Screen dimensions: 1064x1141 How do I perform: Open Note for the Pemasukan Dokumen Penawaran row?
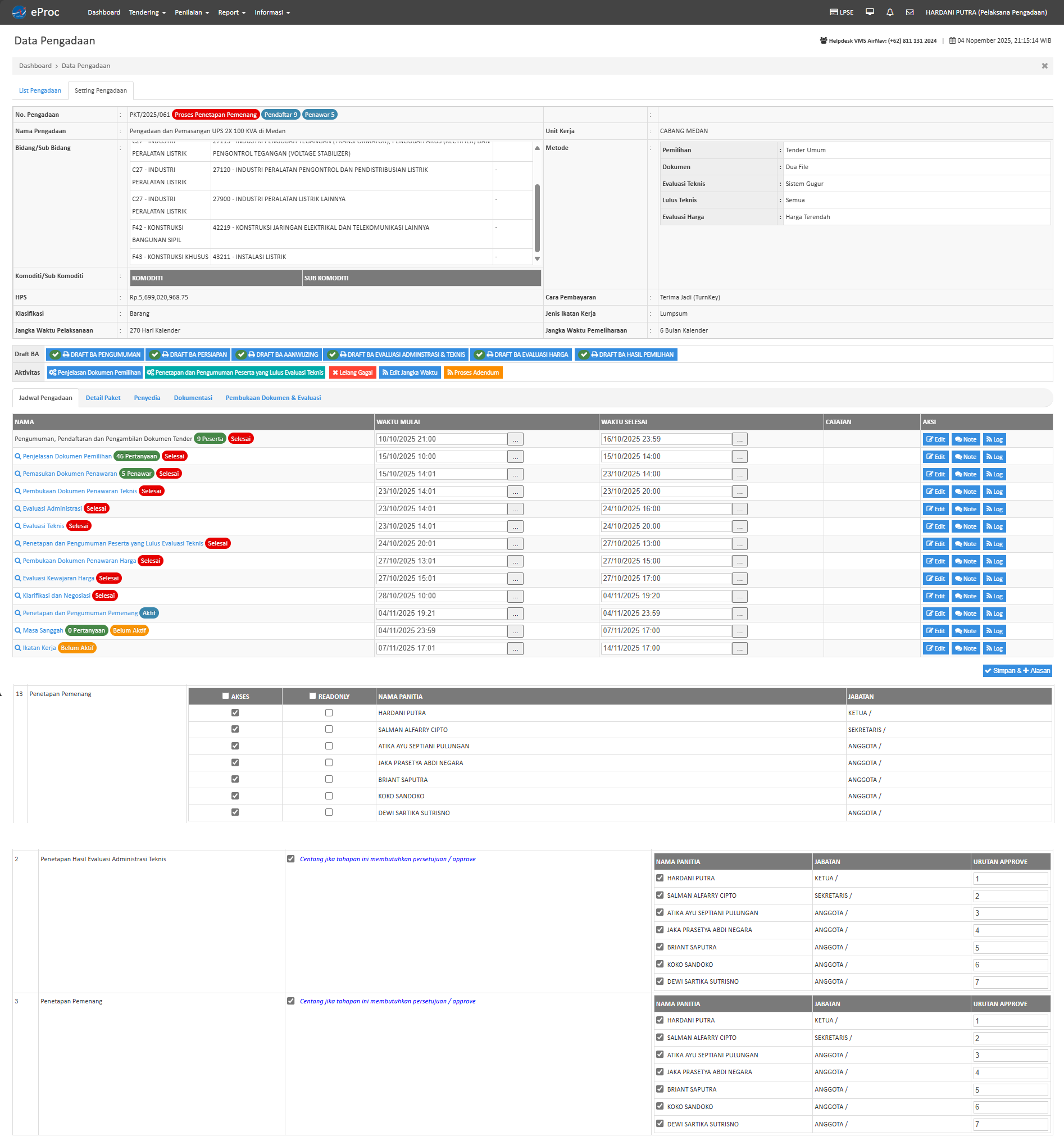click(965, 474)
